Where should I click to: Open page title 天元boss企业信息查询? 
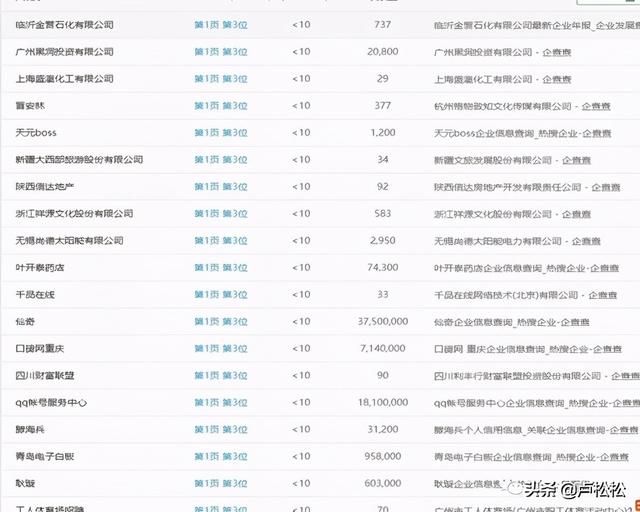484,133
